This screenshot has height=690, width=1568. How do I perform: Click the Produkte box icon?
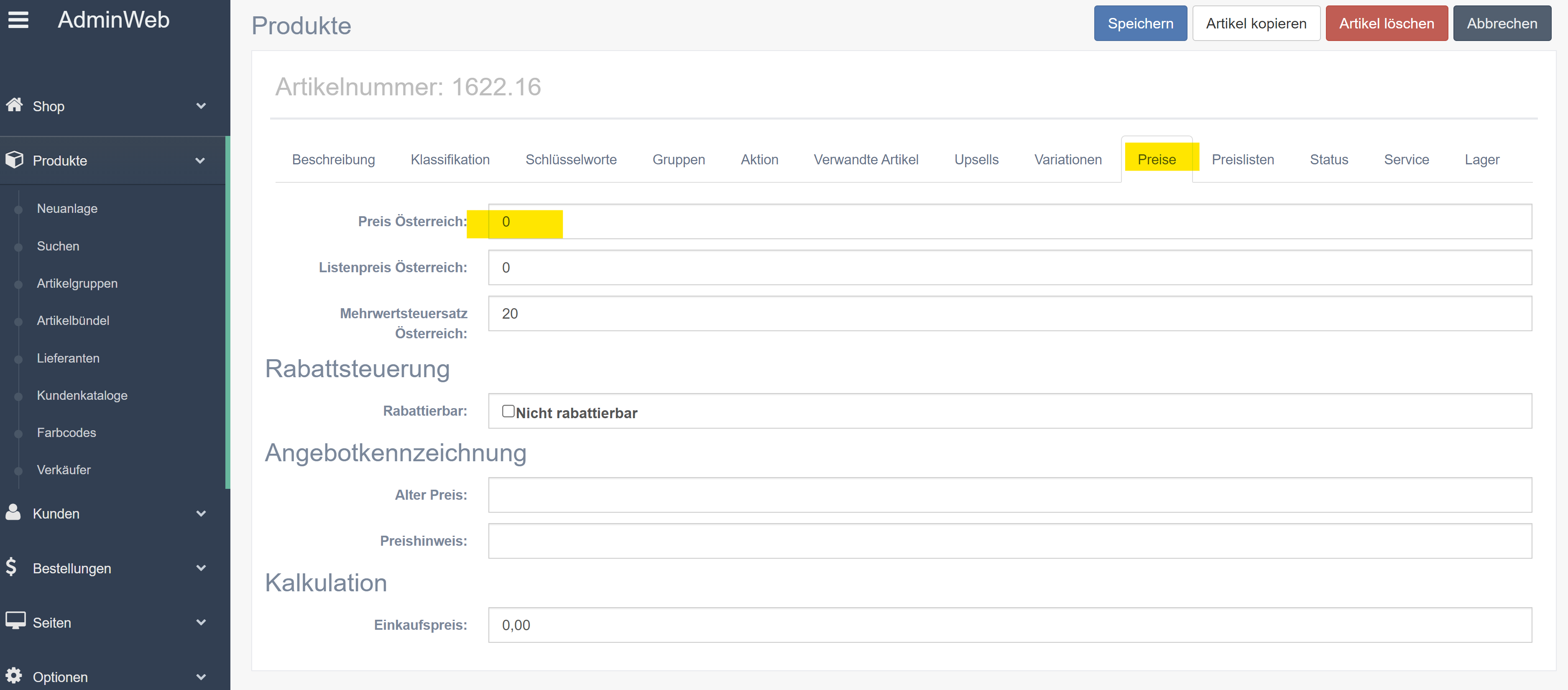click(x=15, y=160)
